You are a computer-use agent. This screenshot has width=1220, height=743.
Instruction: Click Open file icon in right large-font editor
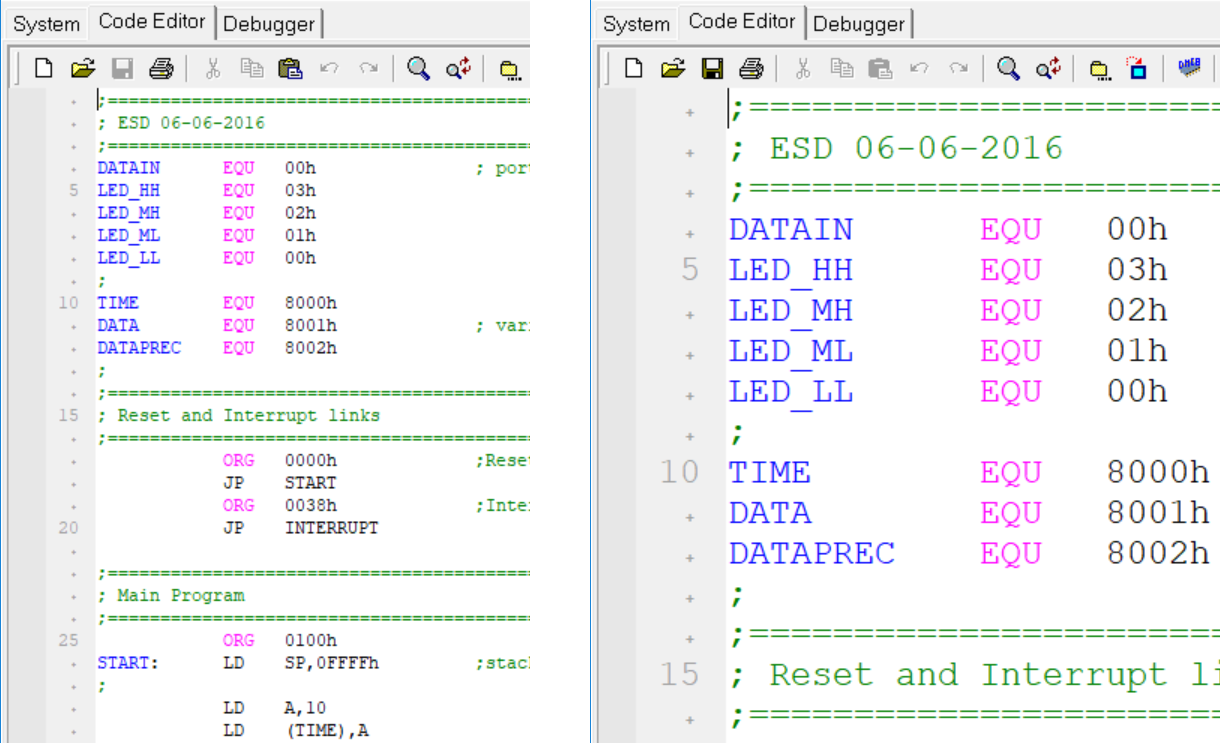(673, 68)
